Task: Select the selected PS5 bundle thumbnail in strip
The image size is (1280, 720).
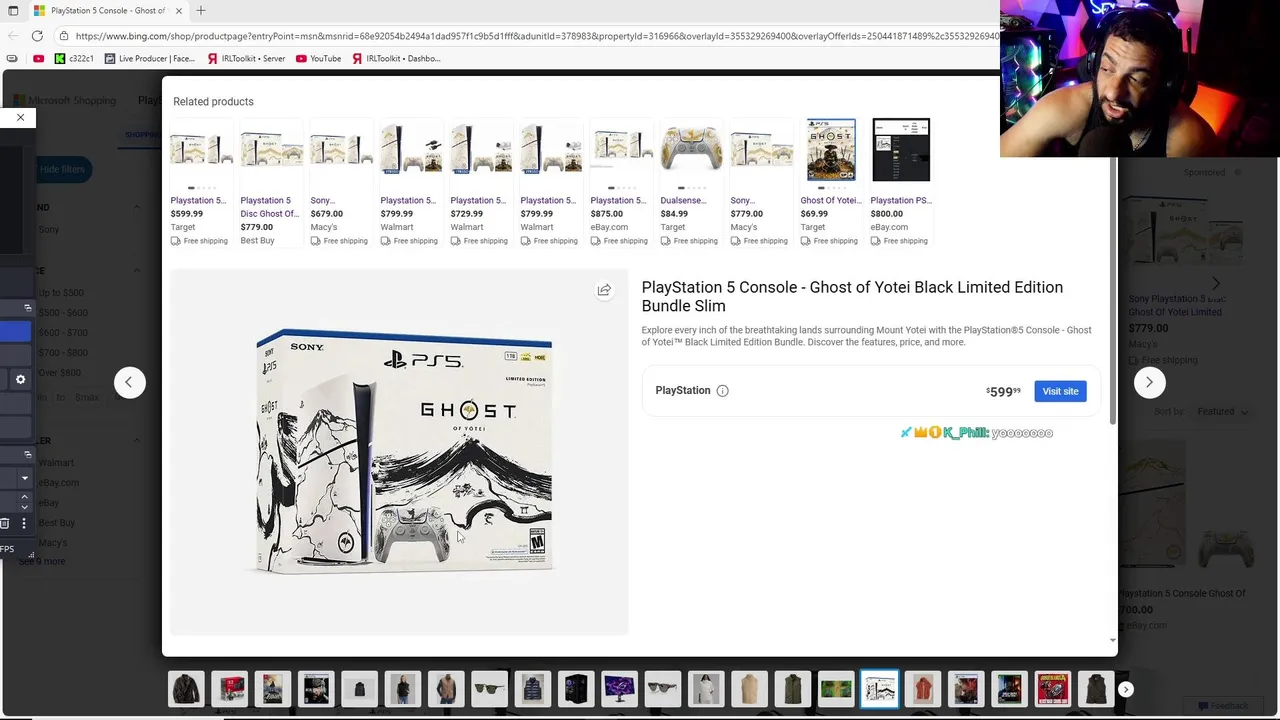Action: pyautogui.click(x=880, y=689)
